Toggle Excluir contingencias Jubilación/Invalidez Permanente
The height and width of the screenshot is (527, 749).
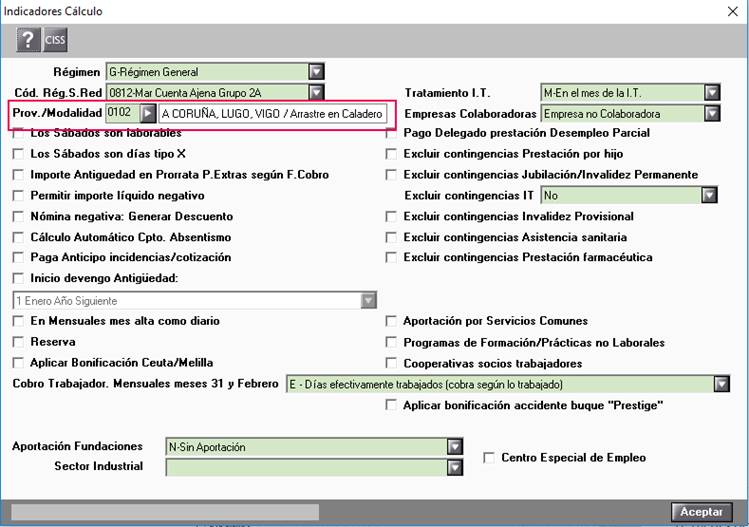(391, 175)
